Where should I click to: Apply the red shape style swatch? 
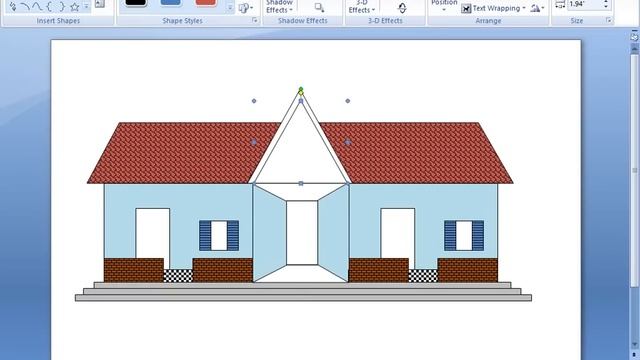(x=206, y=3)
